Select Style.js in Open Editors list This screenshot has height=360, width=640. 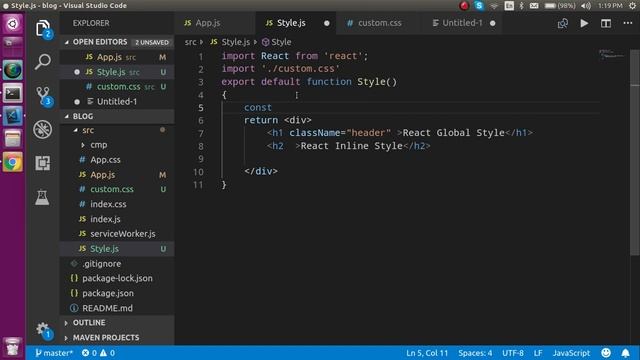coord(117,72)
